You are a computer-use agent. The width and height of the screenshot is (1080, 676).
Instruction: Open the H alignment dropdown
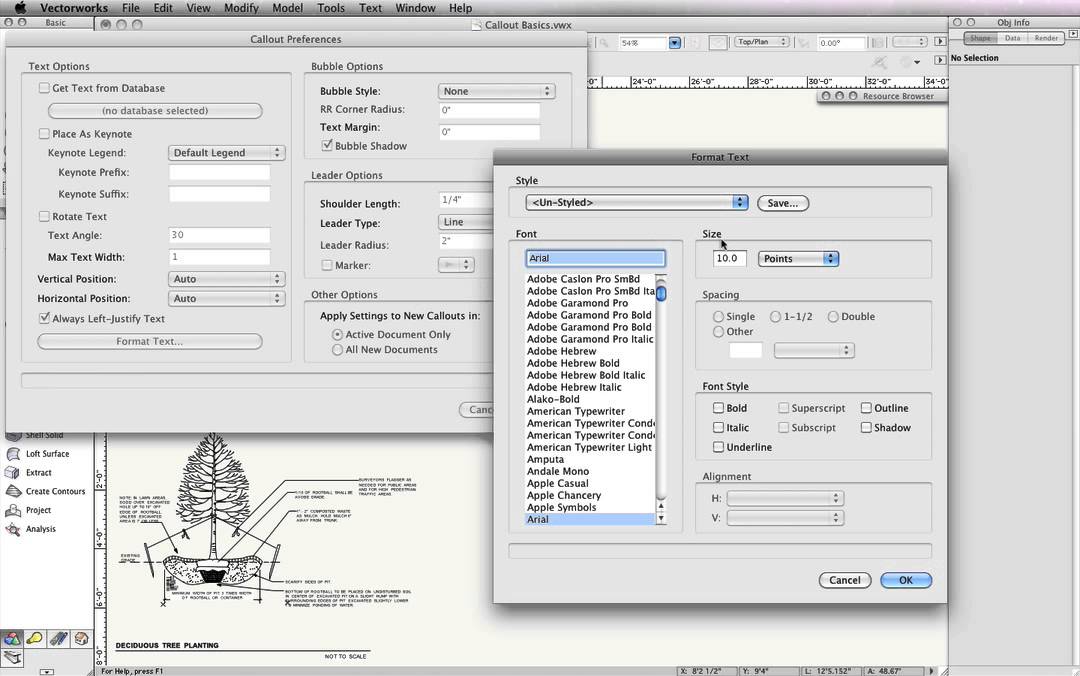[x=785, y=498]
